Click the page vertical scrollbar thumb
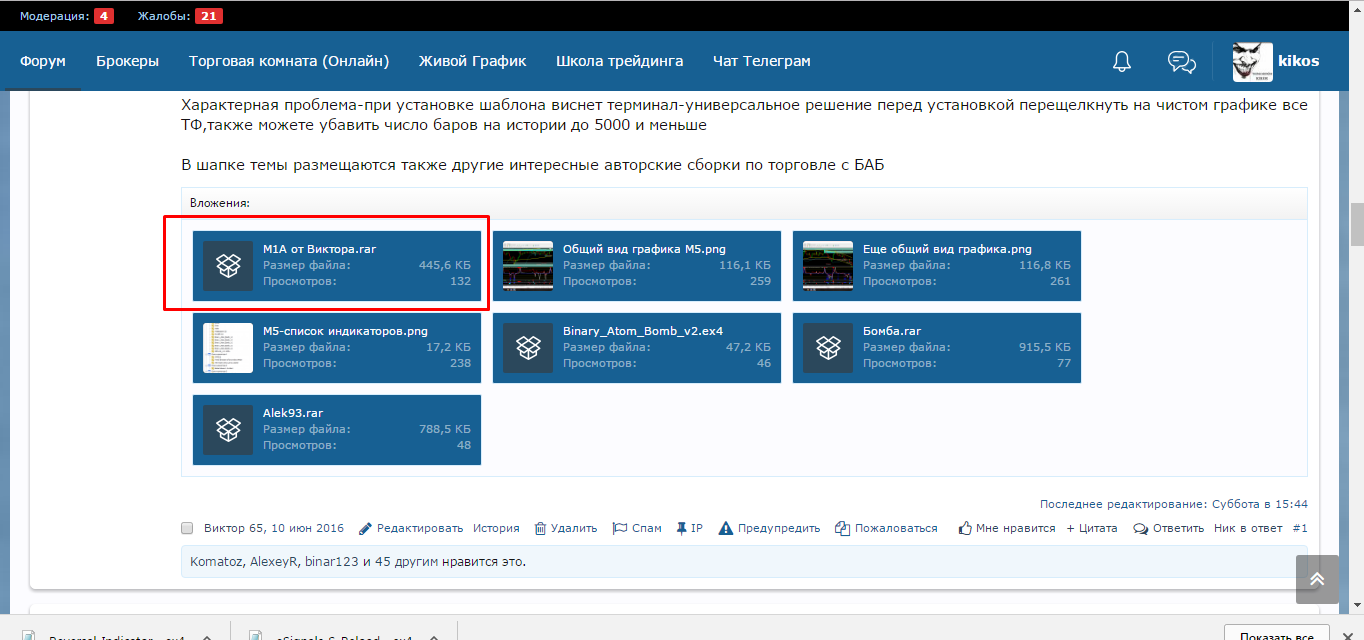 click(1356, 224)
